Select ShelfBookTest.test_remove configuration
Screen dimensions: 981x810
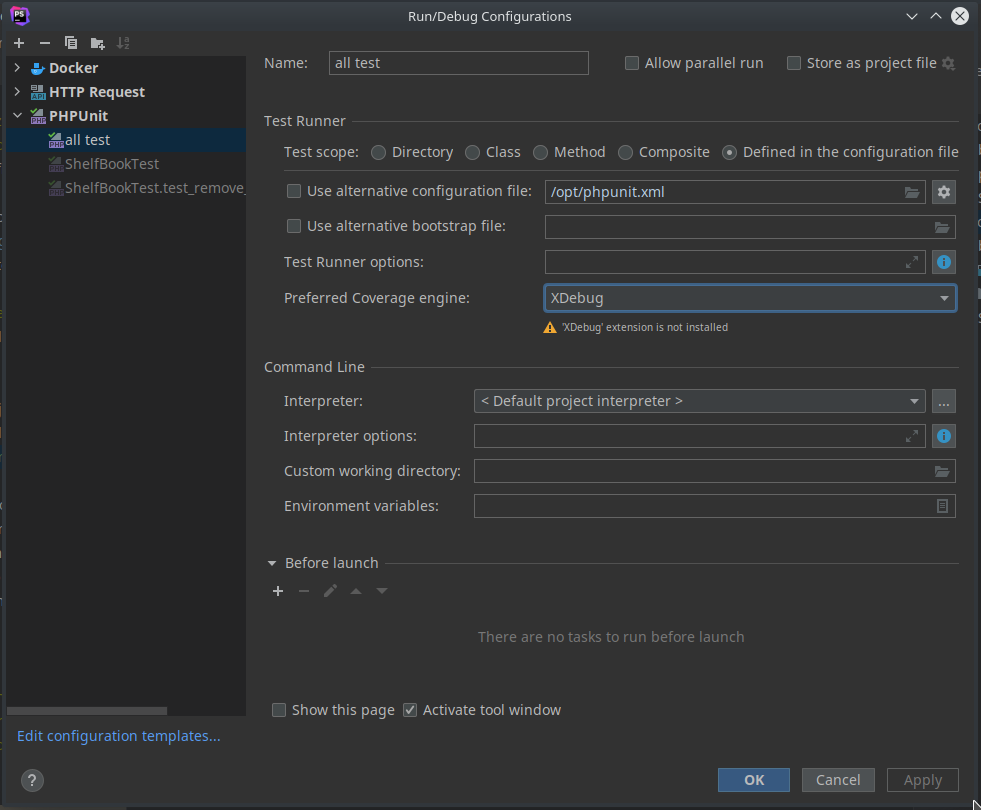pos(126,188)
